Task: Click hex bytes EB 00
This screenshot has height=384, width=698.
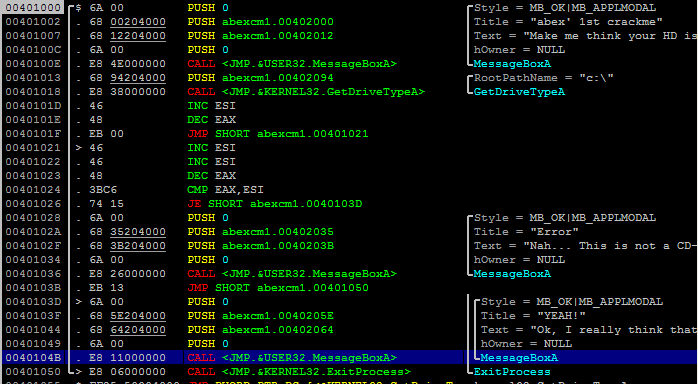Action: [106, 134]
